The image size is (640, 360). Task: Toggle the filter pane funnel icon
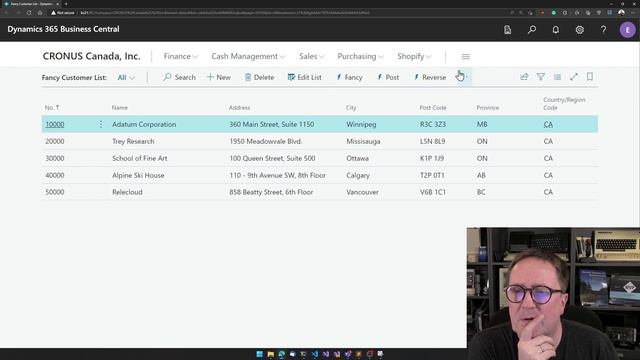[x=540, y=77]
